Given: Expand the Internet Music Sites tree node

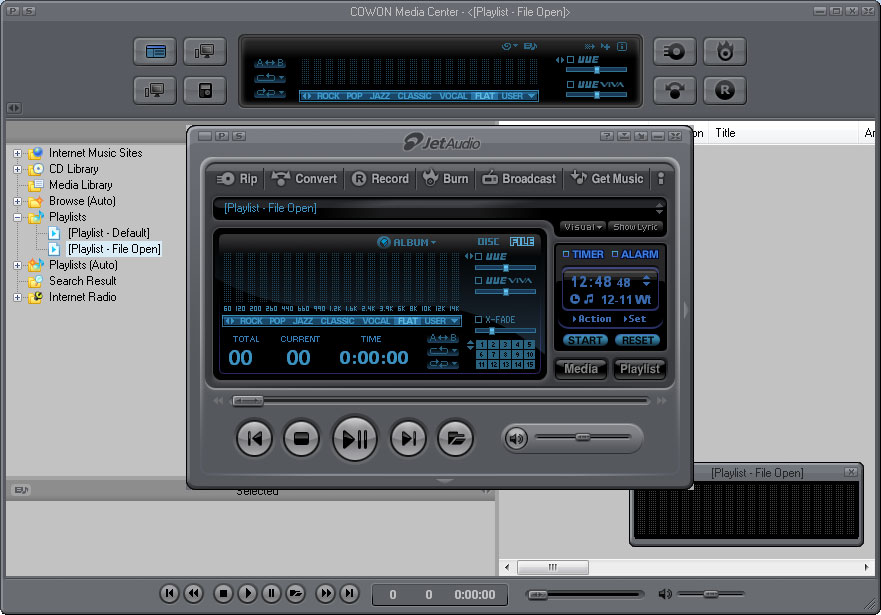Looking at the screenshot, I should click(x=17, y=153).
